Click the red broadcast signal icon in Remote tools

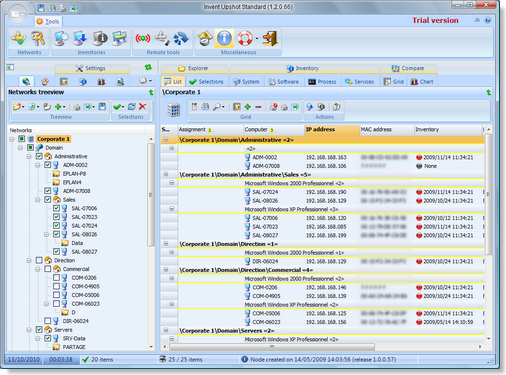coord(143,38)
